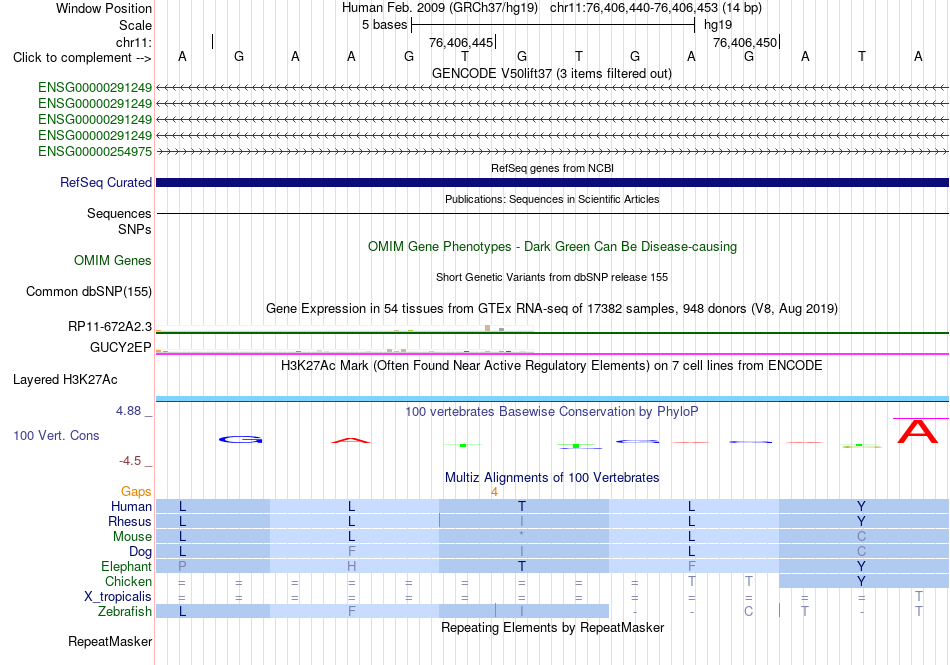Click the genome position text chr11:76,406,440-76,406,453
This screenshot has width=950, height=665.
[x=634, y=8]
